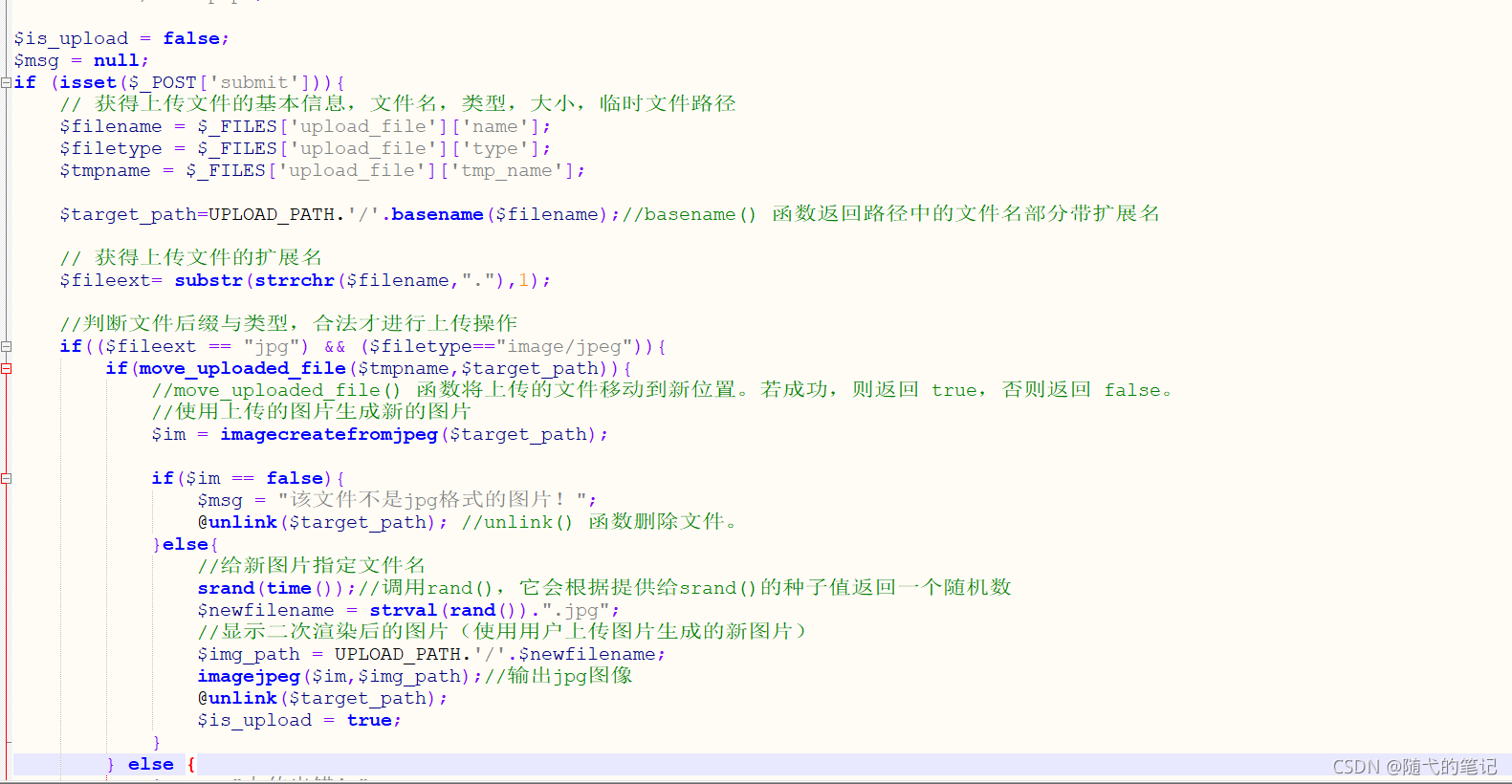Collapse fold marker beside if($im == false)
Screen dimensions: 1512x784
(x=6, y=478)
